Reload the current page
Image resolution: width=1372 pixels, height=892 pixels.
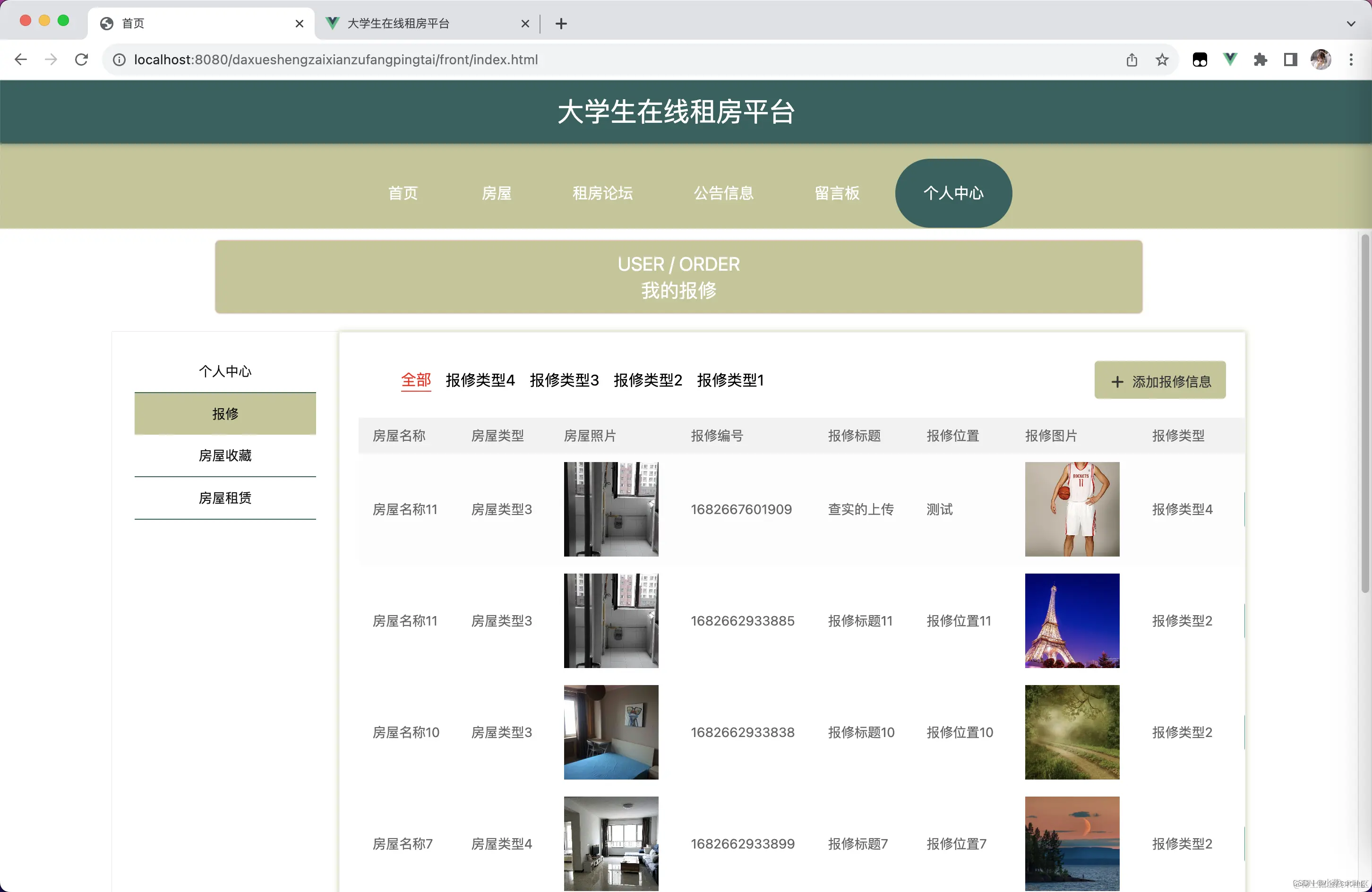[81, 60]
